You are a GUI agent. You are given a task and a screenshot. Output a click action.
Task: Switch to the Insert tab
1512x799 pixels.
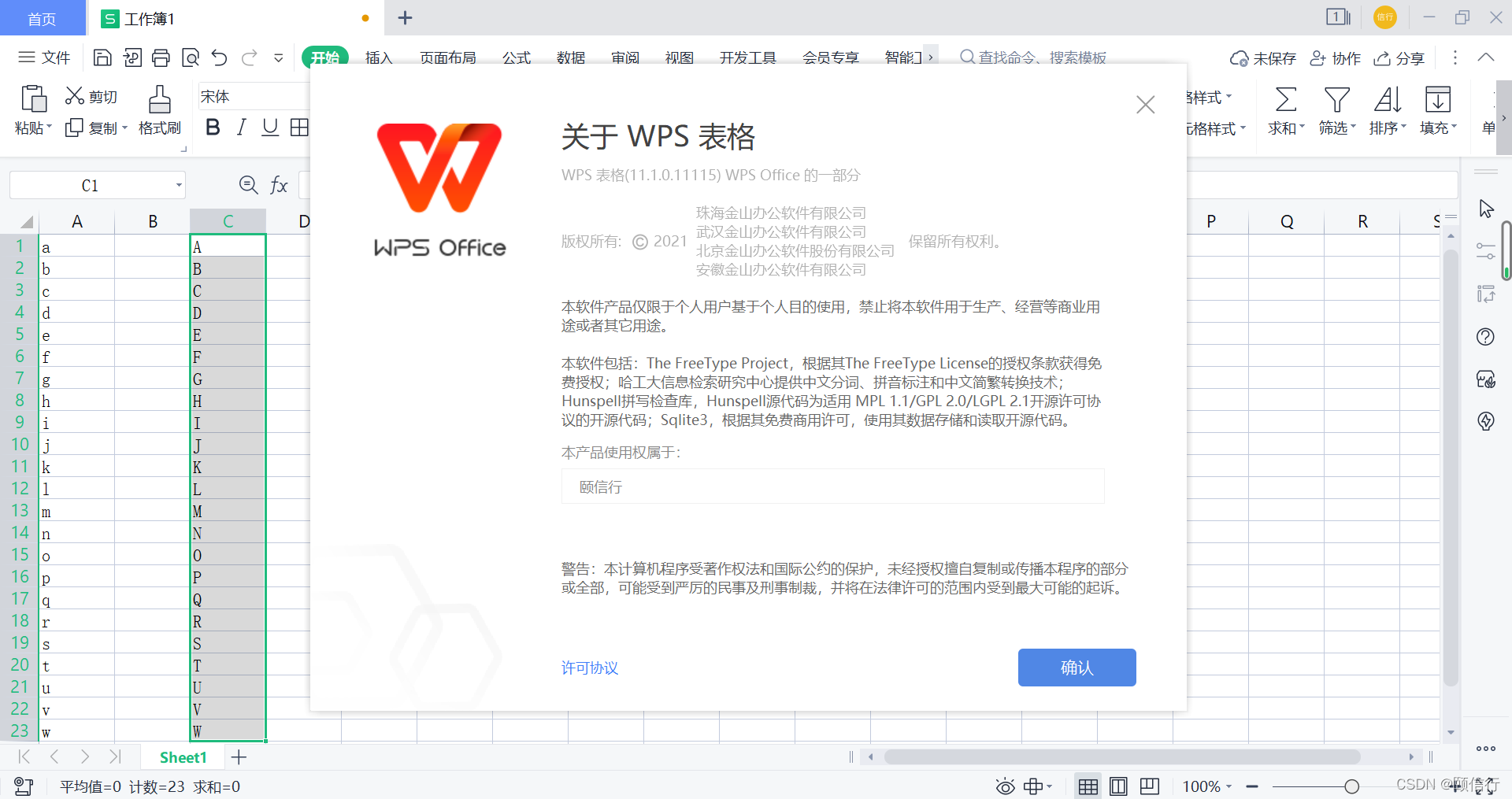pyautogui.click(x=379, y=57)
